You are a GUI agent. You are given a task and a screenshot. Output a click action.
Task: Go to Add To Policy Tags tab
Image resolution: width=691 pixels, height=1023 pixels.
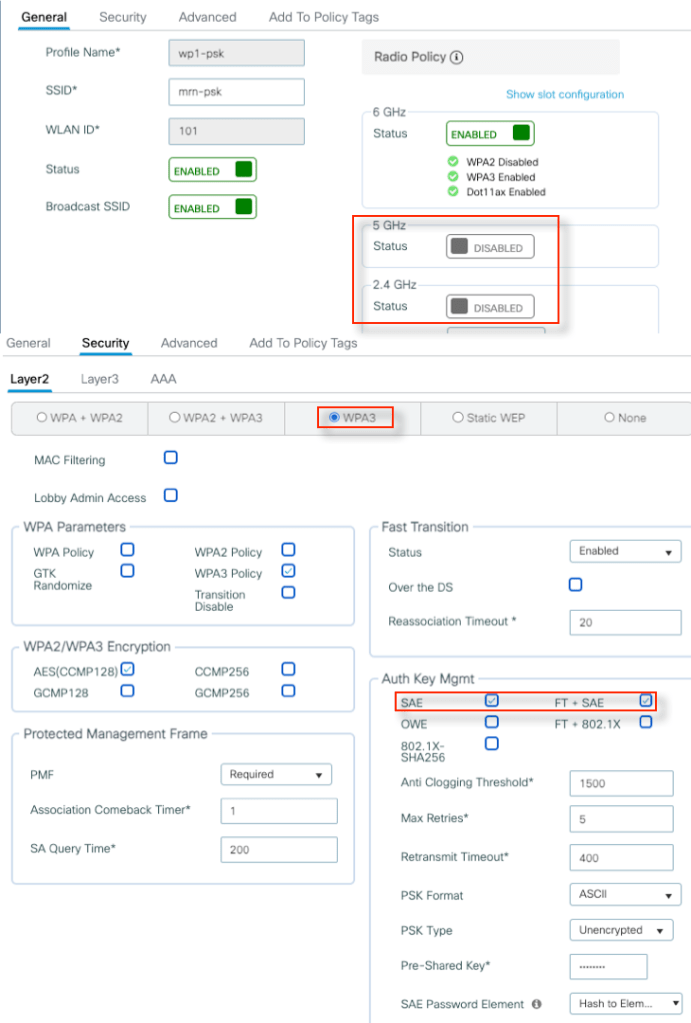pyautogui.click(x=303, y=343)
